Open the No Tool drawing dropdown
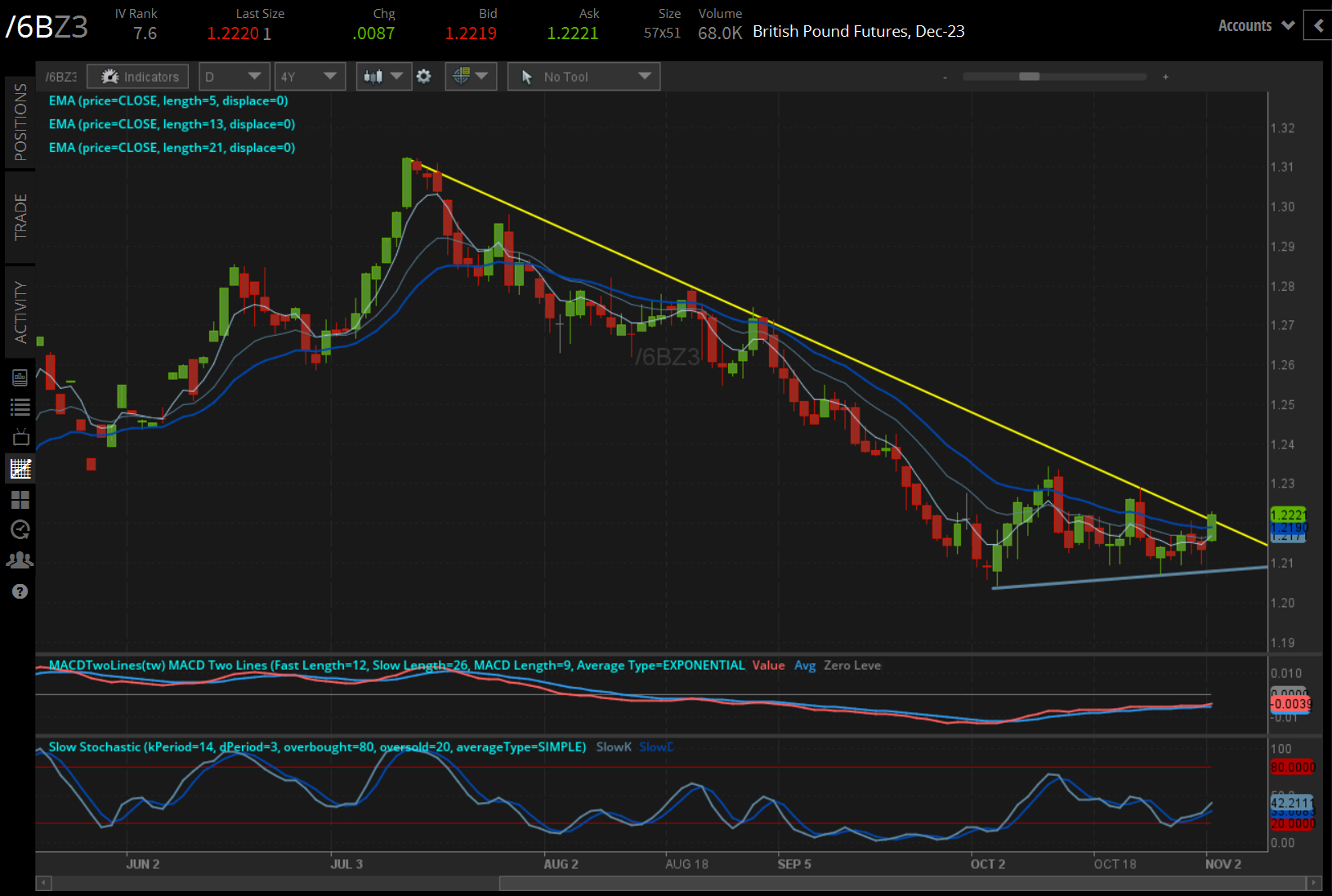This screenshot has width=1332, height=896. pos(583,77)
